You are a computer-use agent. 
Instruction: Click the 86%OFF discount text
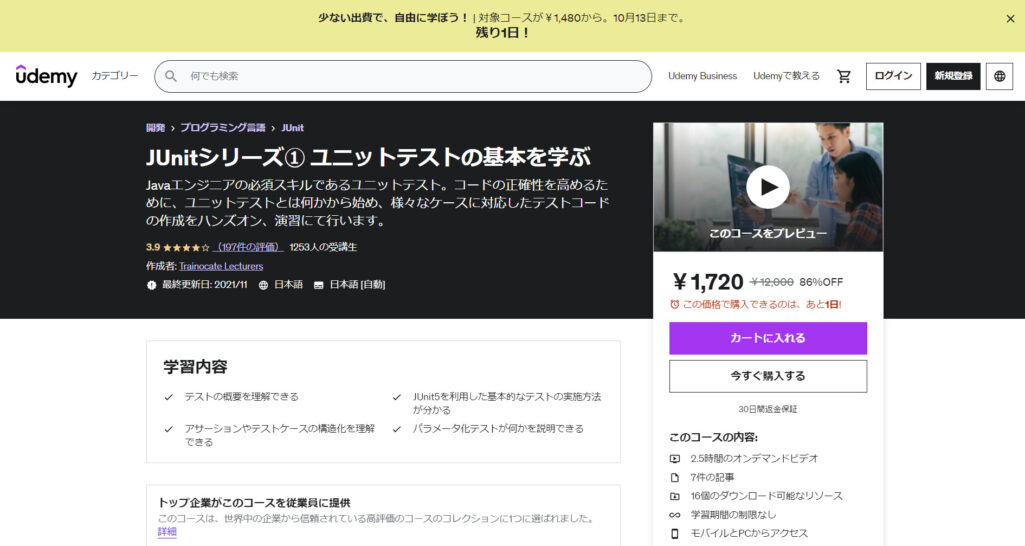pos(821,282)
